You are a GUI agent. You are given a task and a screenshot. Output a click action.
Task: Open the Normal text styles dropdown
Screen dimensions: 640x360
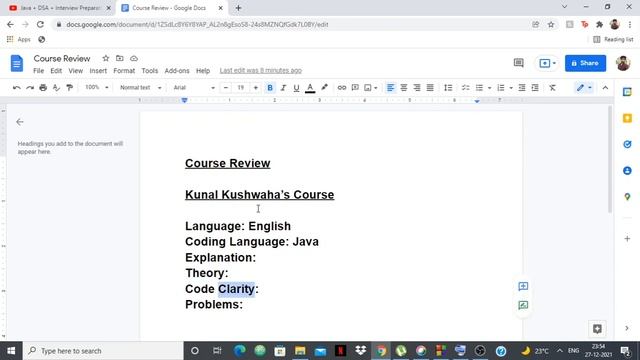coord(140,87)
